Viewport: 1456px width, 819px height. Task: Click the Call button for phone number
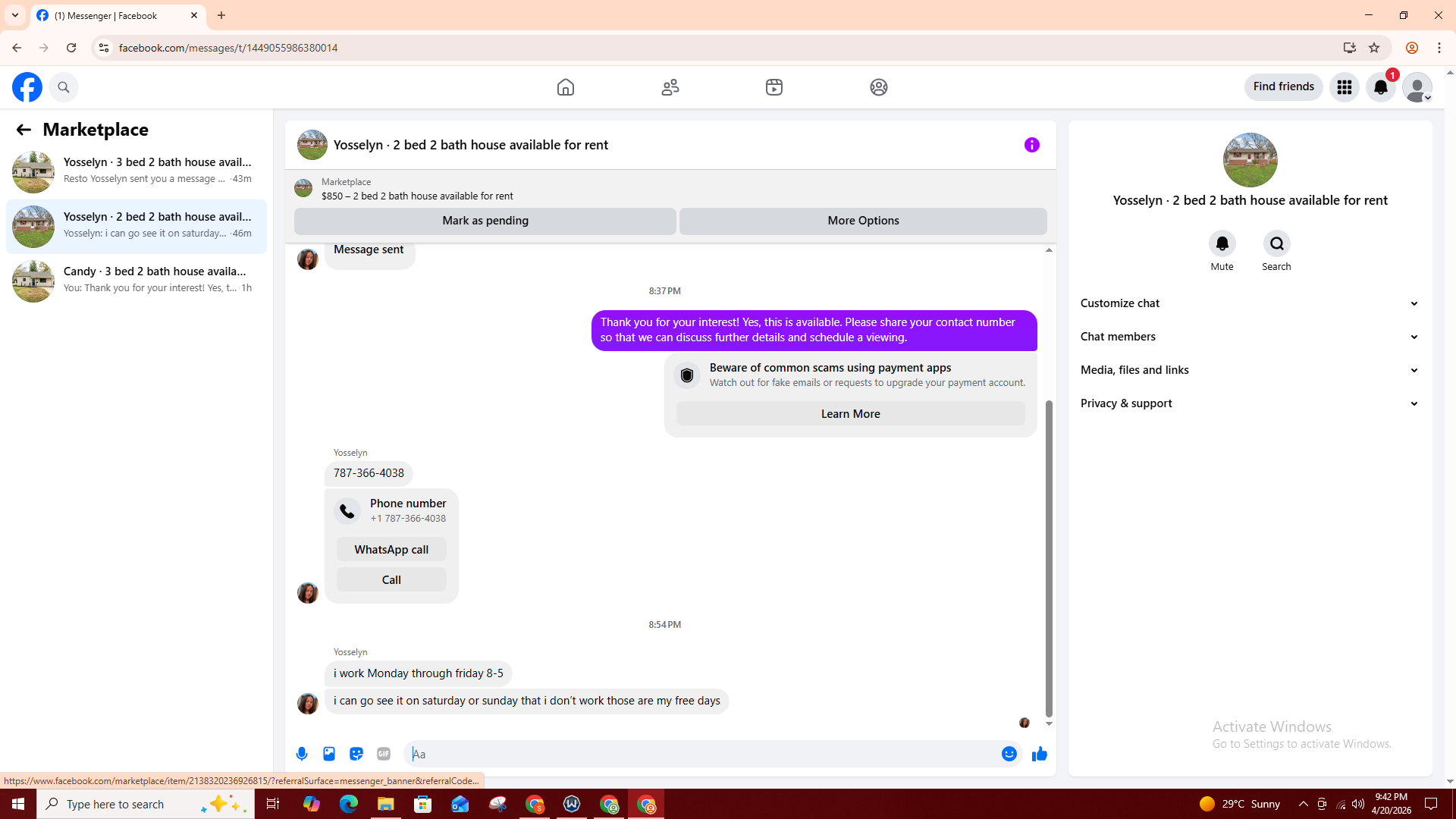(x=391, y=580)
